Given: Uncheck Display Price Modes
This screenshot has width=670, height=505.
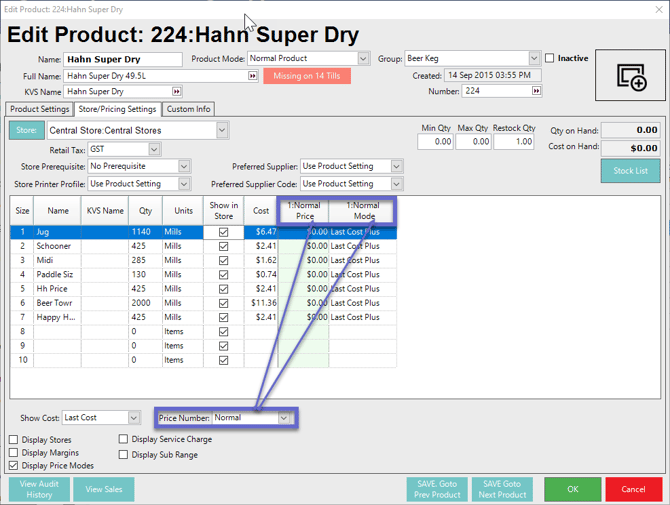Looking at the screenshot, I should pos(14,466).
